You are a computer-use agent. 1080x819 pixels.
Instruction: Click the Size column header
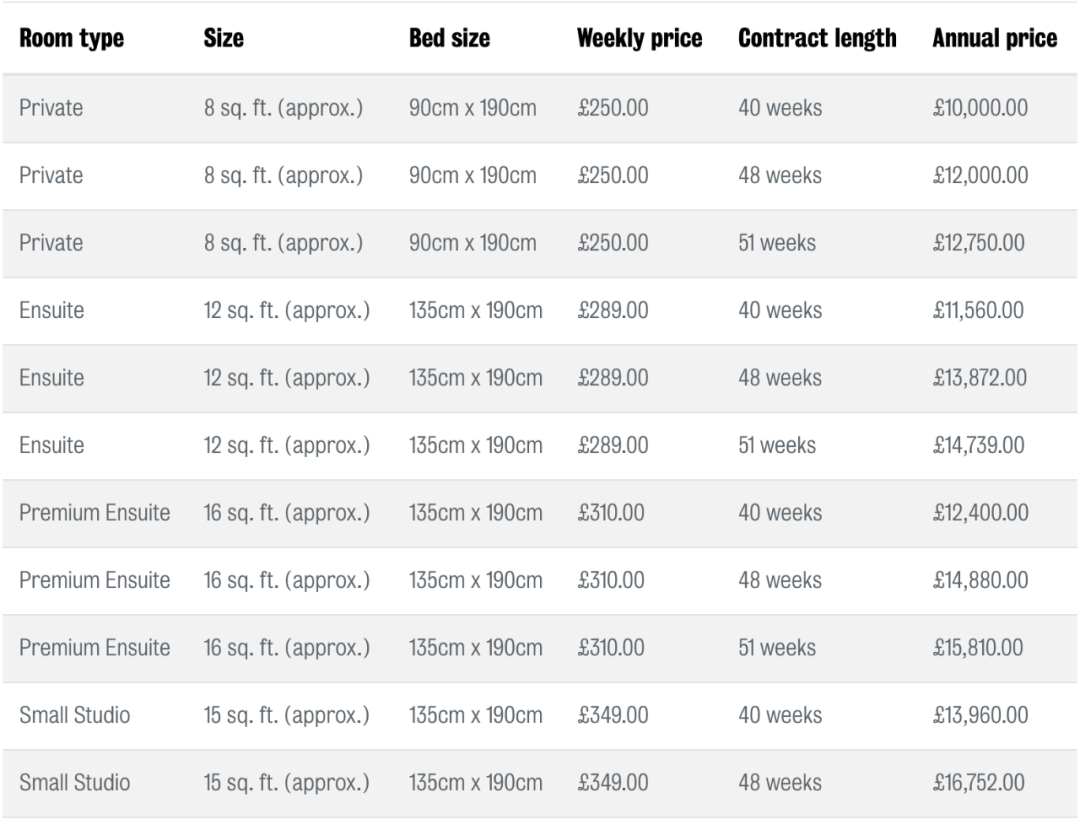224,39
